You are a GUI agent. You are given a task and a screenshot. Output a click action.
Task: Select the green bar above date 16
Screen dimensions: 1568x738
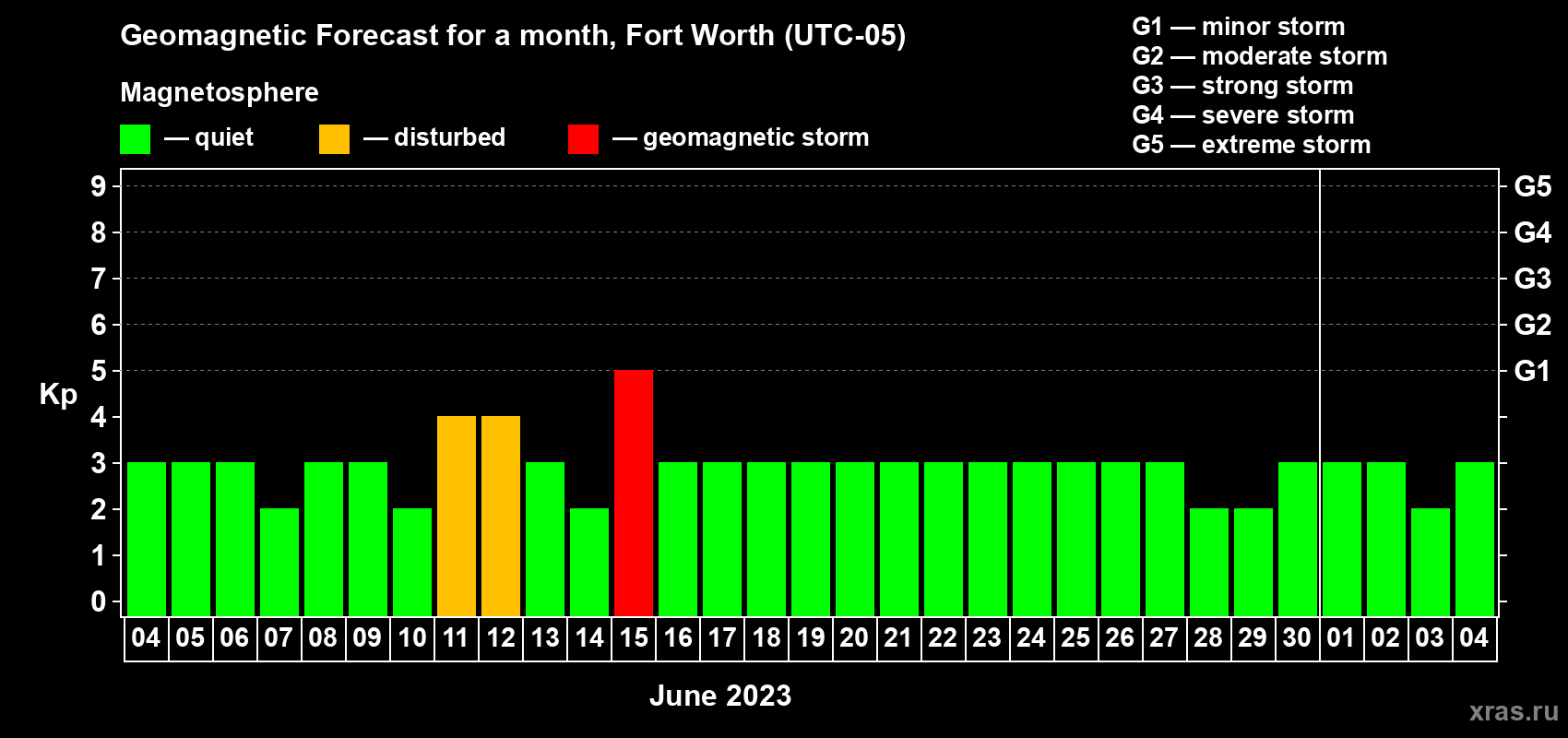point(678,540)
